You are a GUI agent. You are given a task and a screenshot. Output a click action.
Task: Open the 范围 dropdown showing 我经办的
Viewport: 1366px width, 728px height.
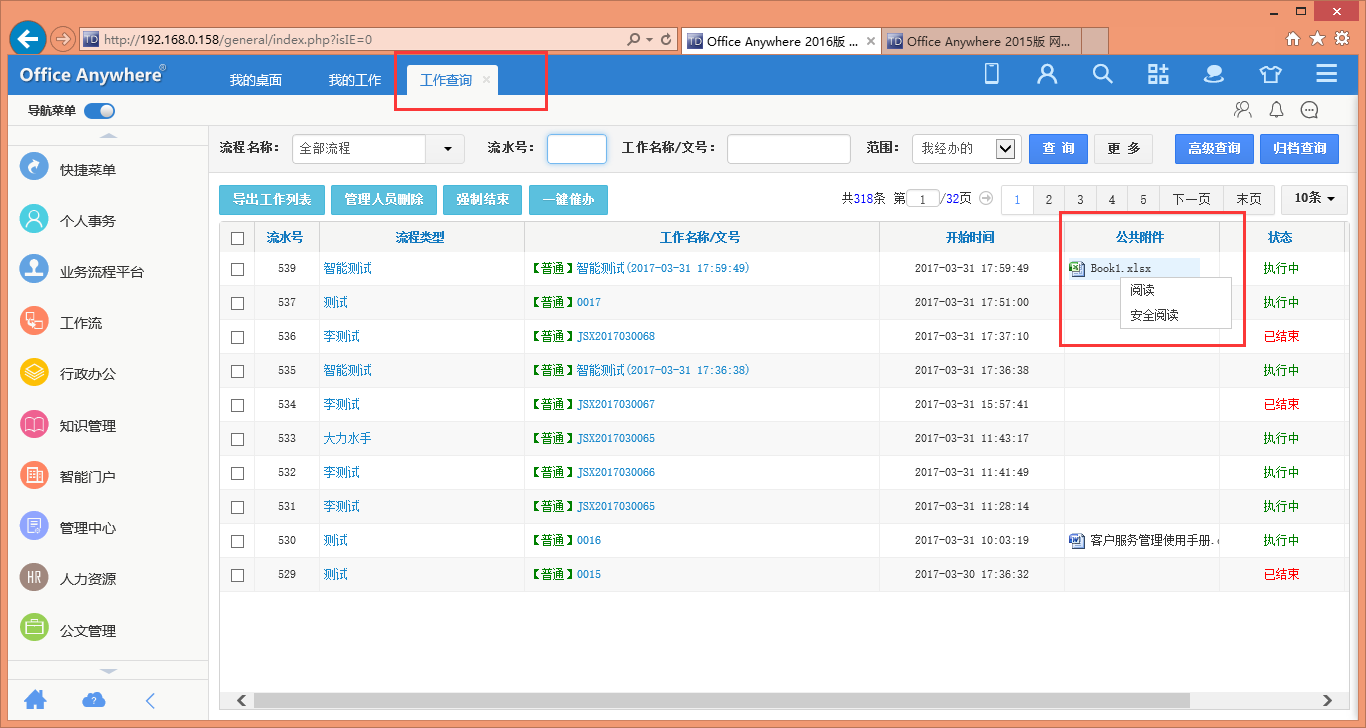(x=966, y=149)
